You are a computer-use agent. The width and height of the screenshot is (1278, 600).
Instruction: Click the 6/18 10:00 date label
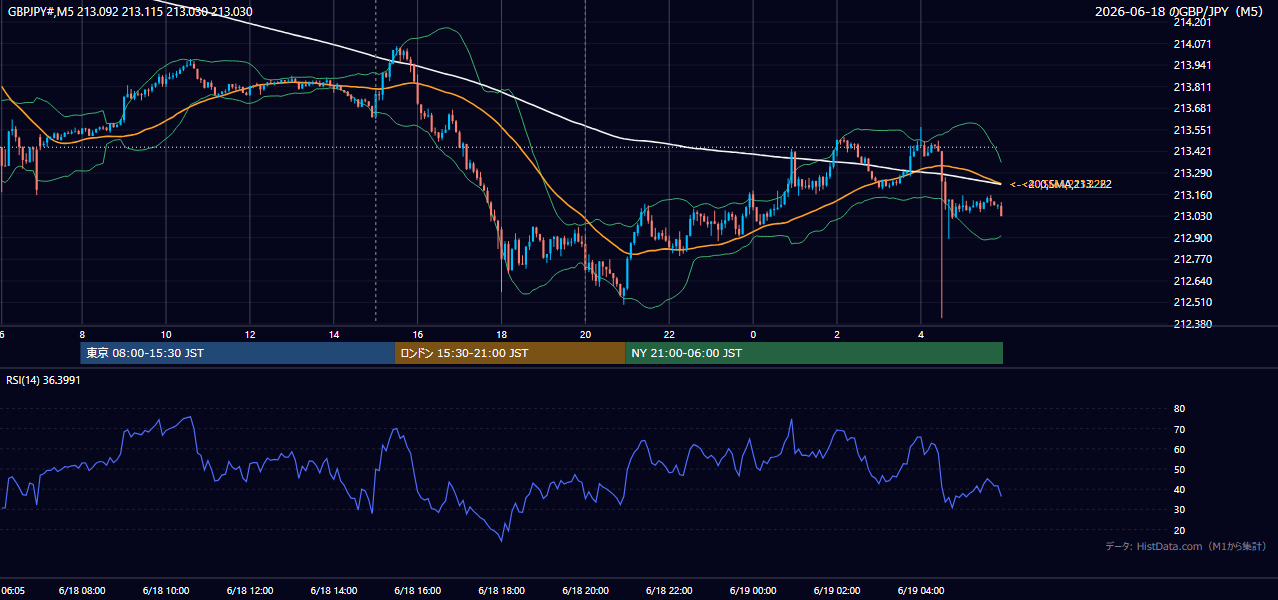(x=166, y=590)
